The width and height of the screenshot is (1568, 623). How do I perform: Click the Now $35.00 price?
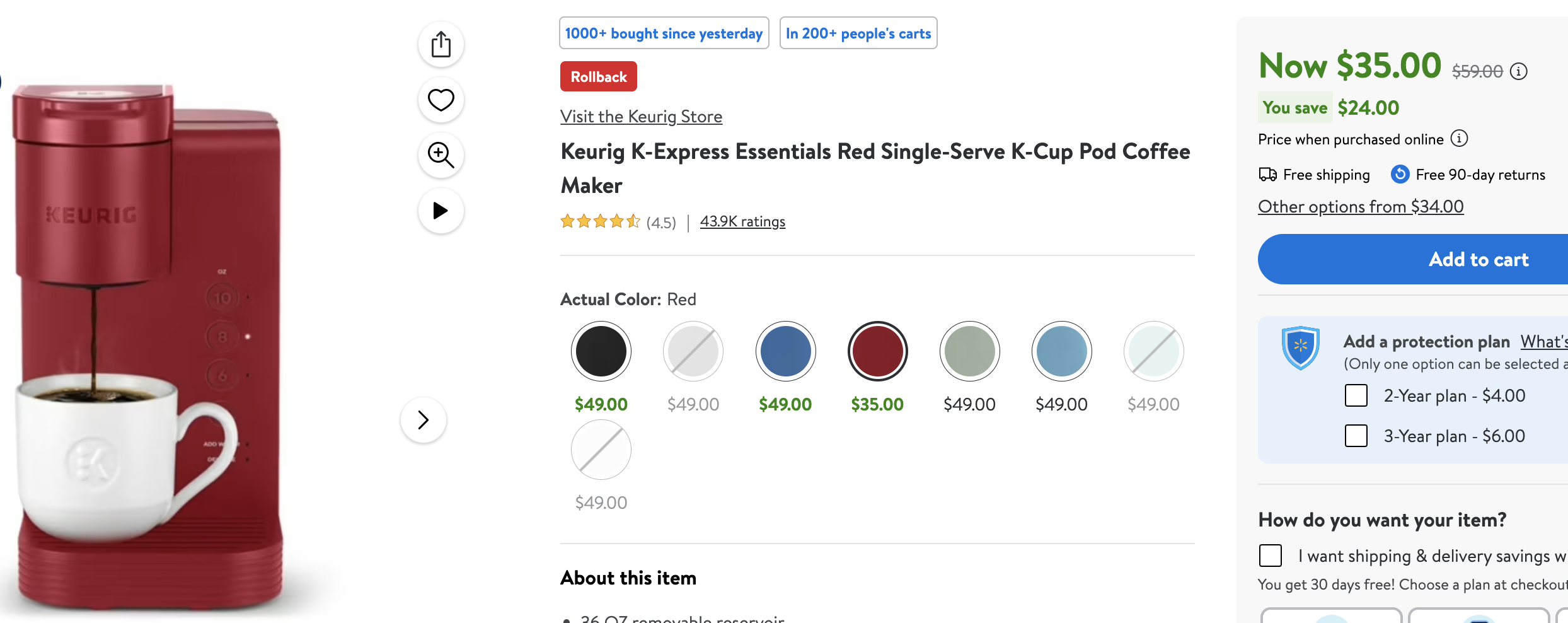(x=1350, y=66)
